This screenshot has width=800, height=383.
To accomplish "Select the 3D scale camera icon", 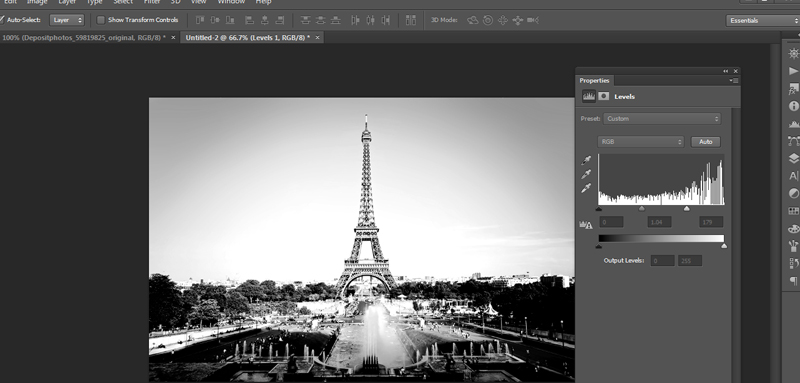I will (533, 20).
